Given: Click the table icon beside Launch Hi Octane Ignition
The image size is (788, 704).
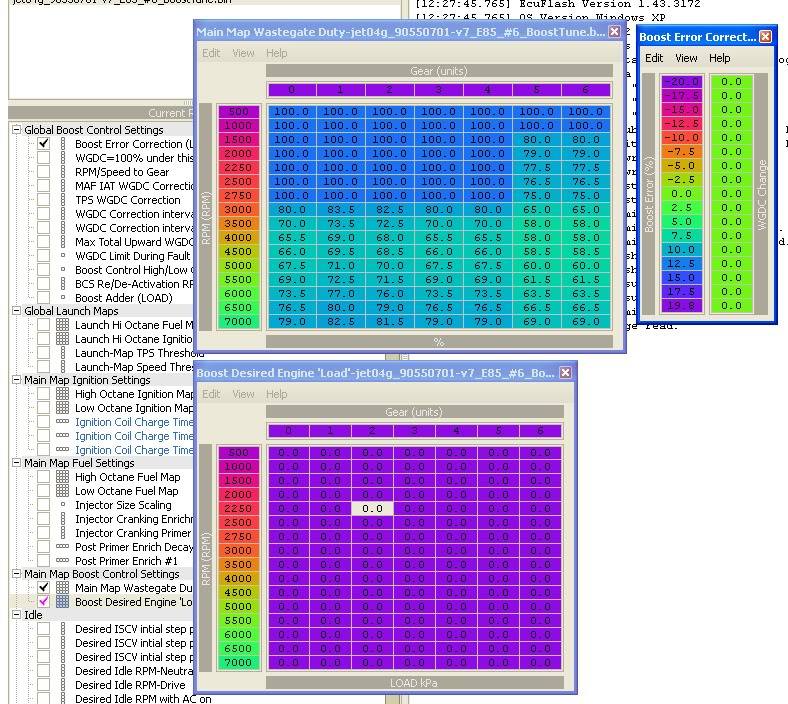Looking at the screenshot, I should point(62,339).
